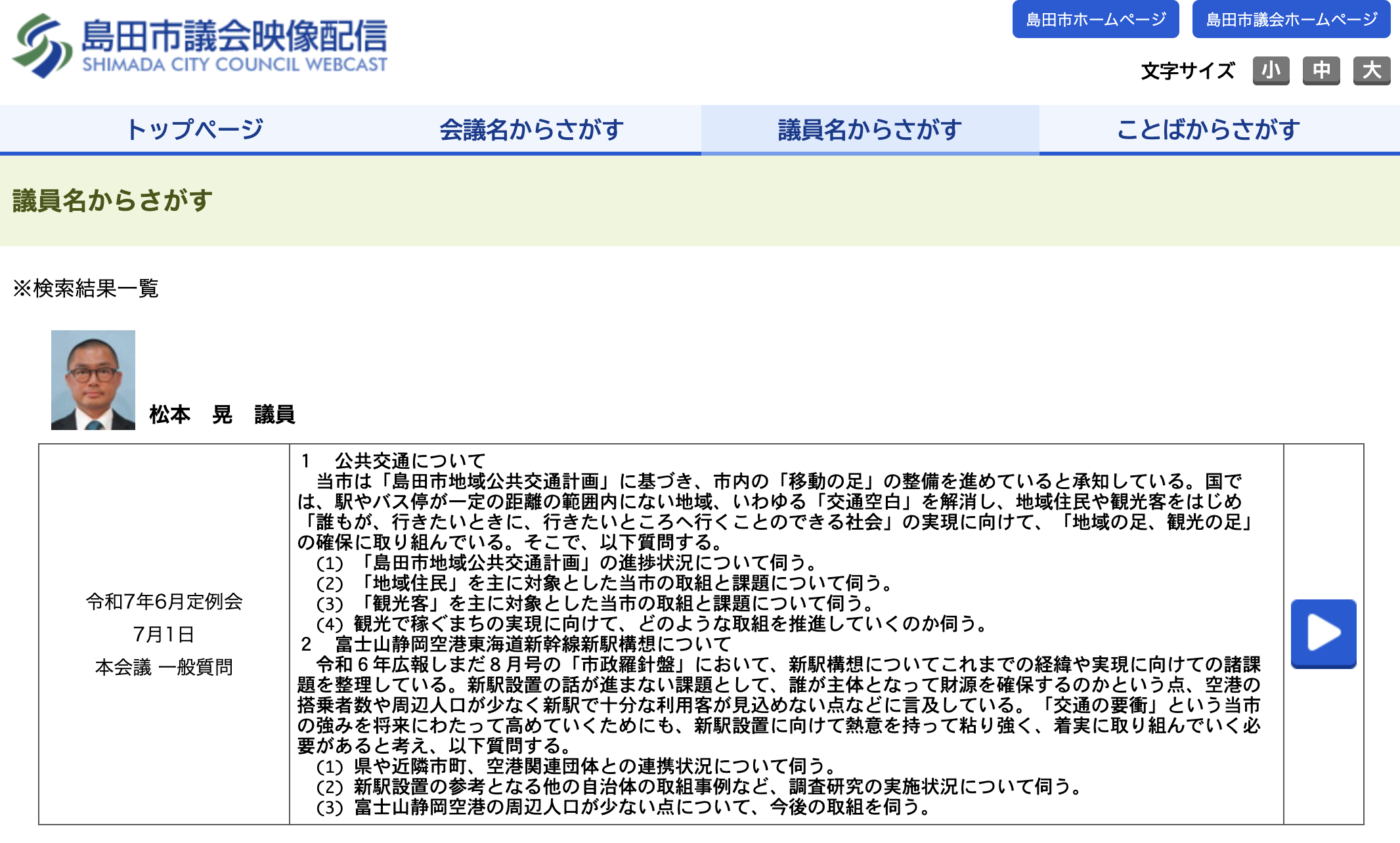Screen dimensions: 1400x843
Task: Set text size to medium (中)
Action: coord(1321,70)
